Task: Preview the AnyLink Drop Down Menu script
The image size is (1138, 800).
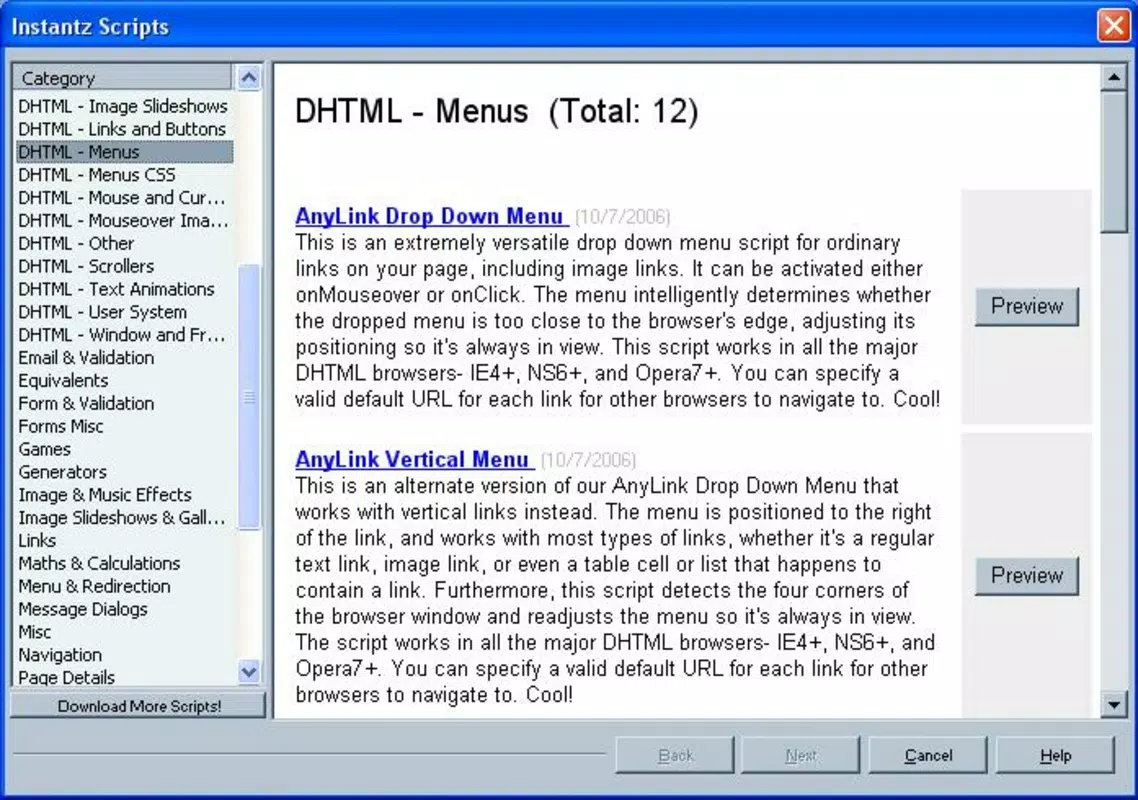Action: [1027, 306]
